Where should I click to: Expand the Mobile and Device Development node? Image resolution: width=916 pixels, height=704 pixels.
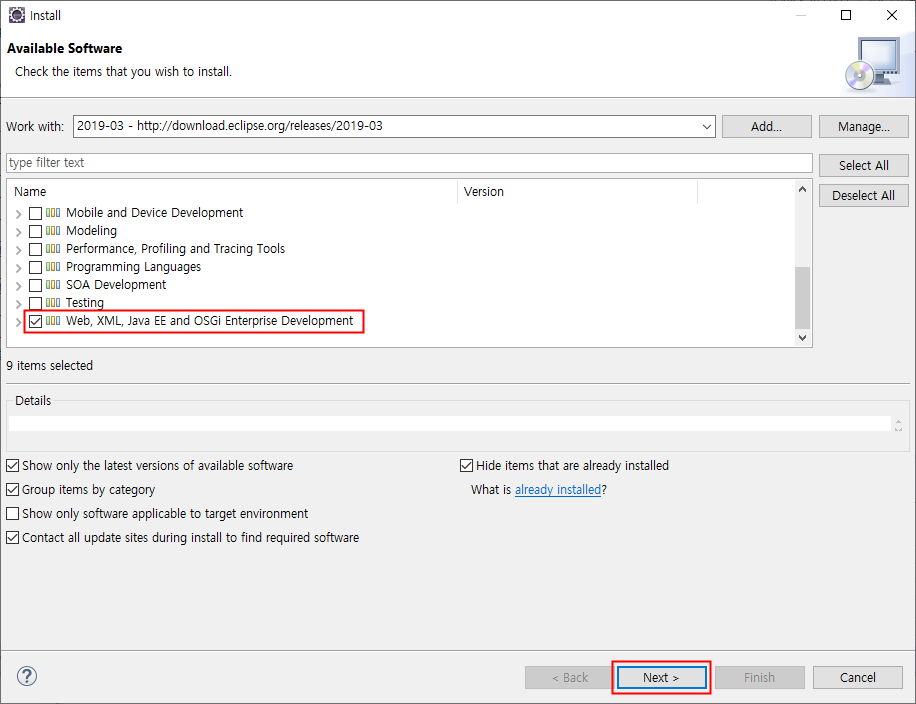(x=19, y=214)
